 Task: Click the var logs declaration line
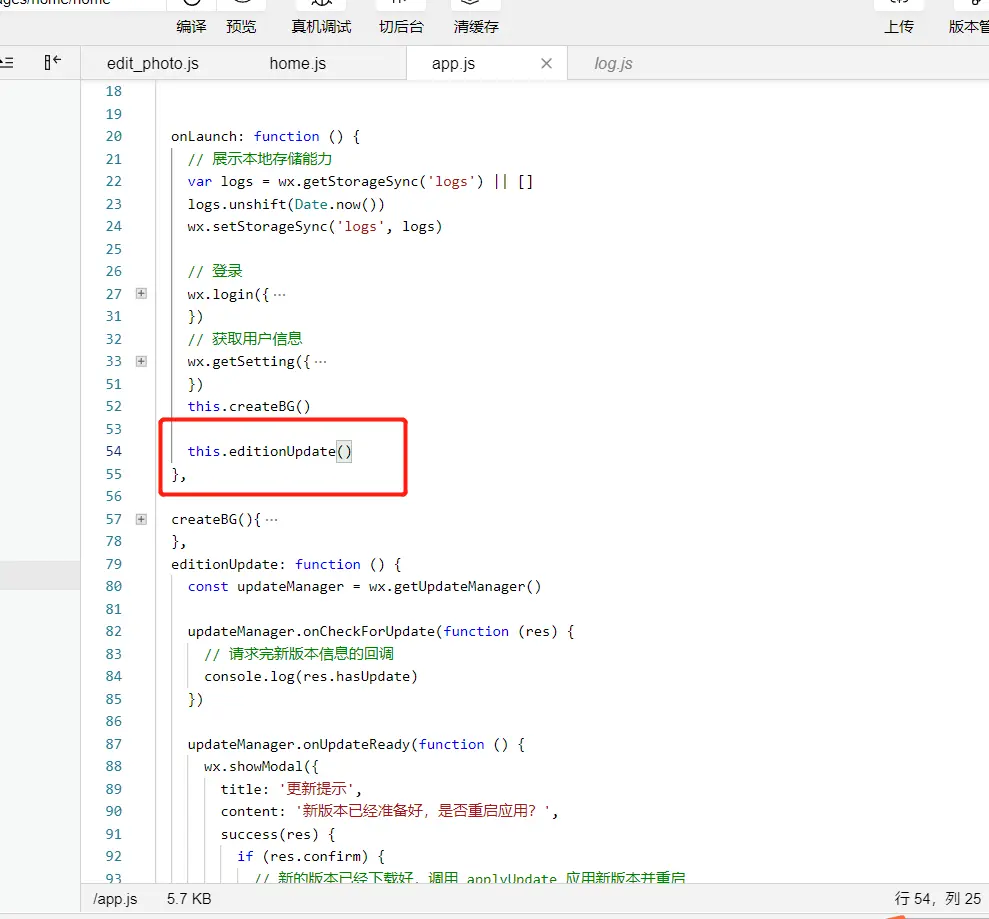pyautogui.click(x=360, y=182)
